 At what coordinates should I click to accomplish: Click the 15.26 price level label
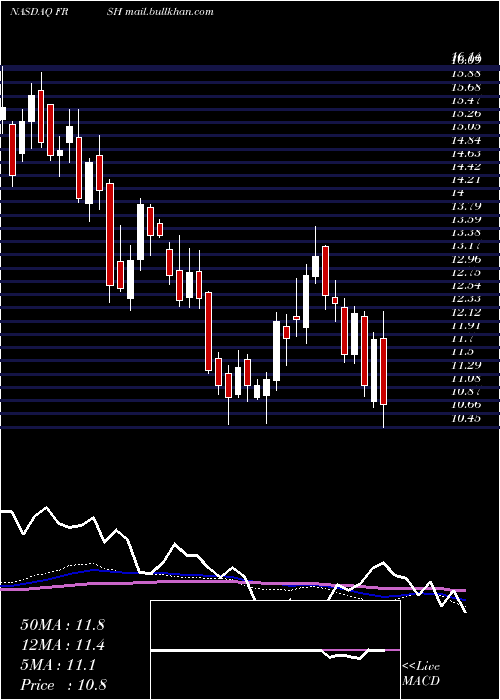[466, 113]
